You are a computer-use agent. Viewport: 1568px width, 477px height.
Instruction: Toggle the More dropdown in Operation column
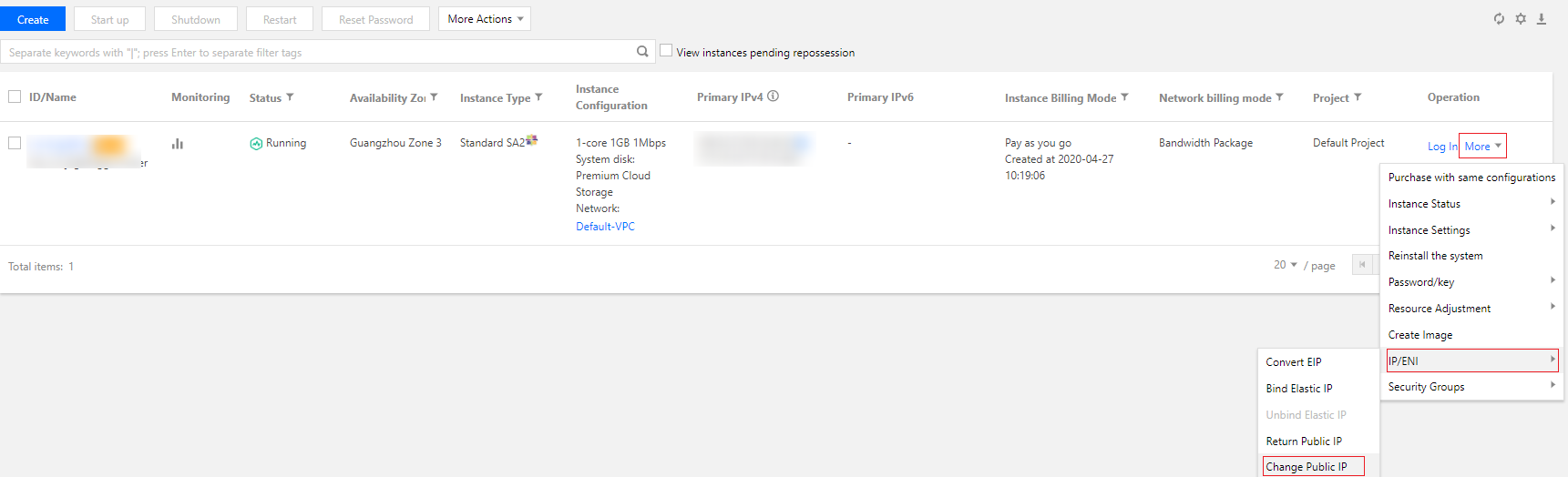click(1482, 146)
